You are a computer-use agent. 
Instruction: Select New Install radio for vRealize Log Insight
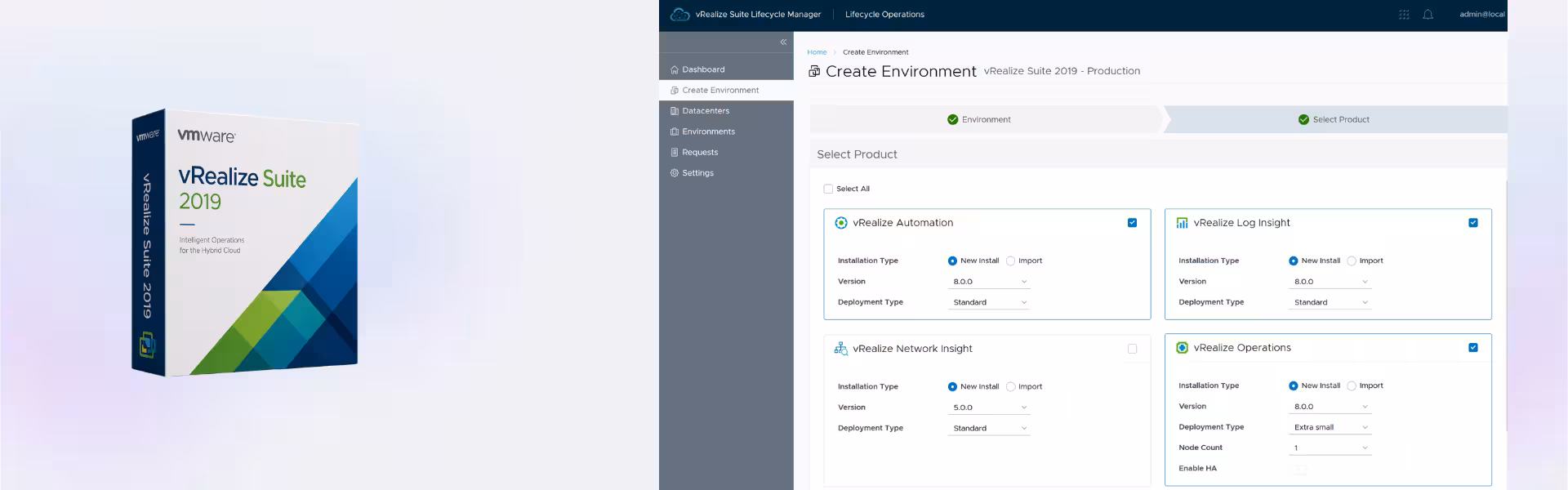[x=1294, y=261]
